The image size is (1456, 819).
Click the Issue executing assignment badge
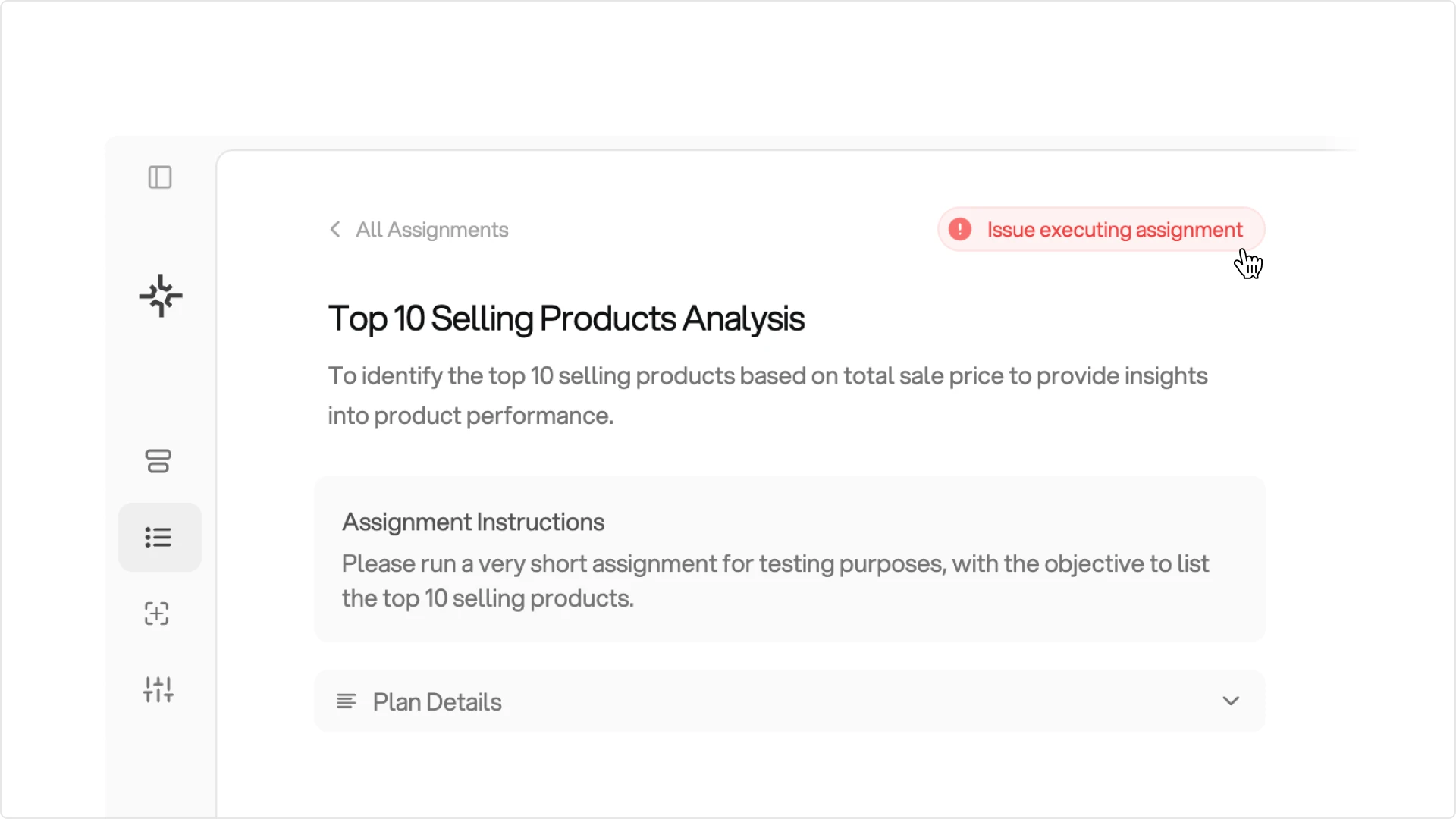click(x=1101, y=229)
